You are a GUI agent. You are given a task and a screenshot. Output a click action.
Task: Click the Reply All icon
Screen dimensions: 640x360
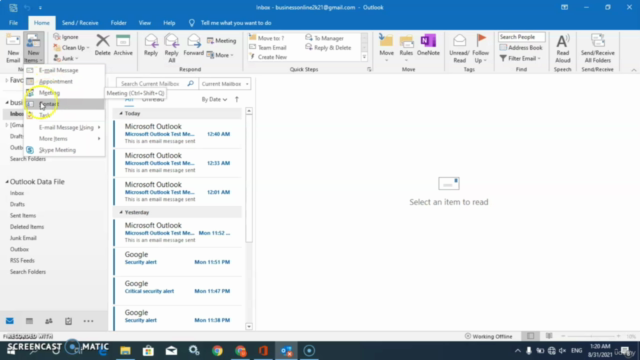click(x=171, y=48)
